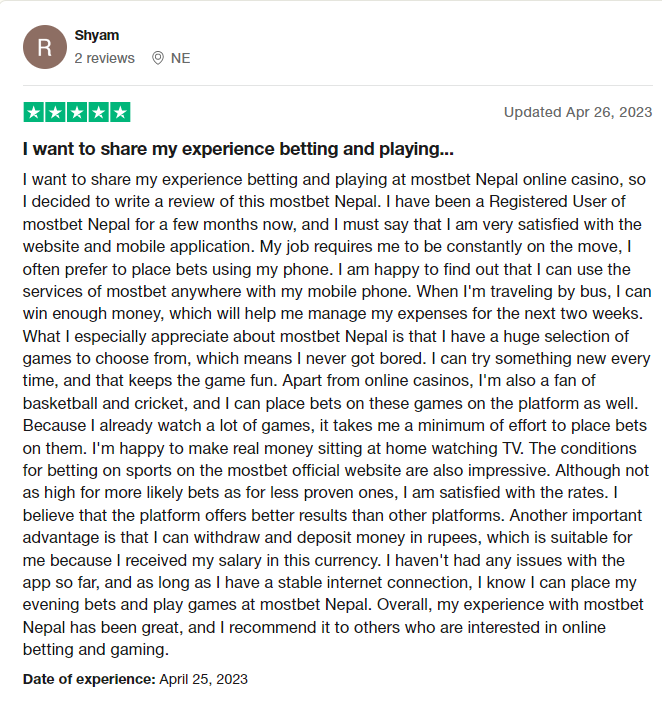Click the Updated Apr 26, 2023 date
Image resolution: width=662 pixels, height=701 pixels.
578,112
